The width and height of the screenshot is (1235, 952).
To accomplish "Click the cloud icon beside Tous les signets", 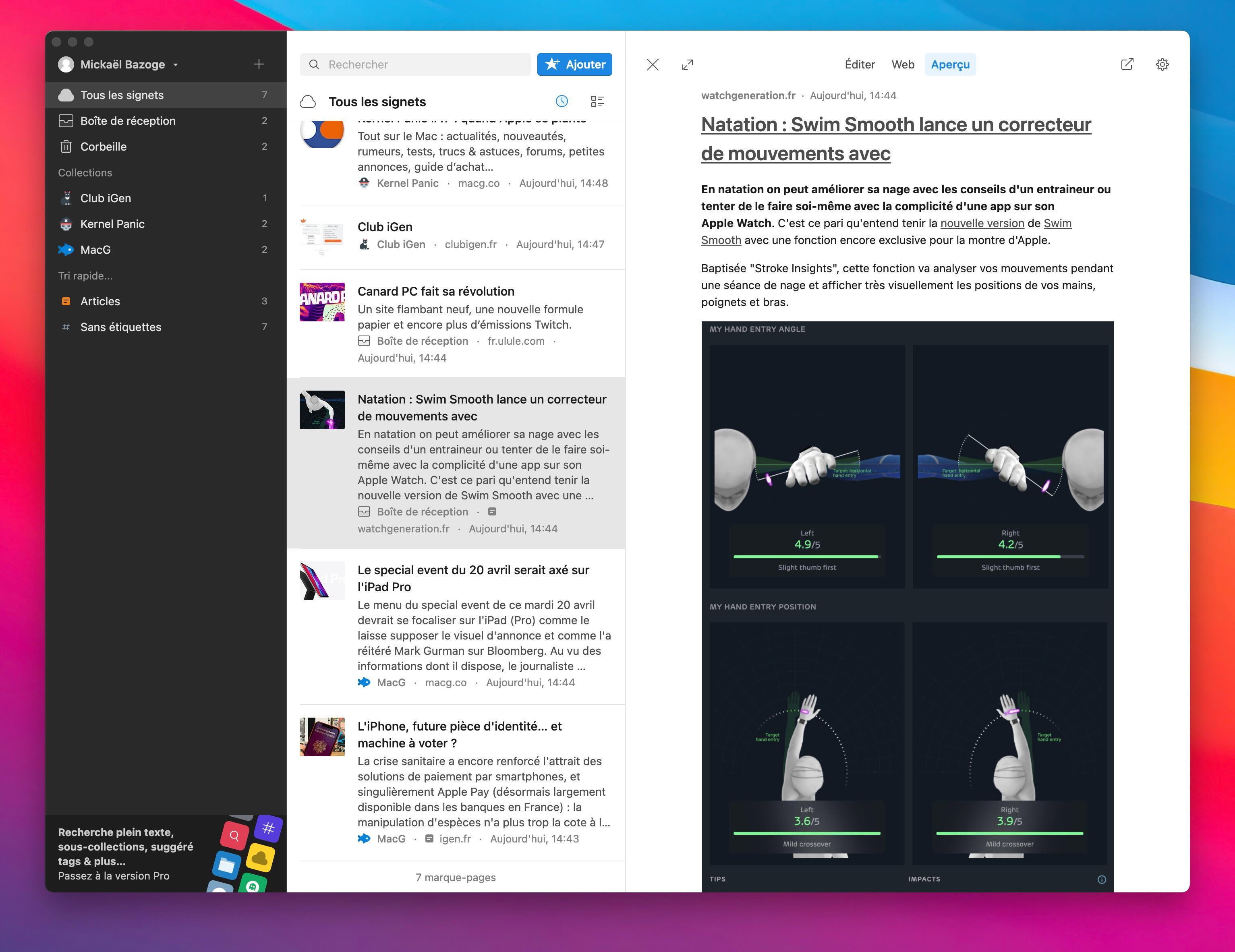I will click(x=308, y=101).
